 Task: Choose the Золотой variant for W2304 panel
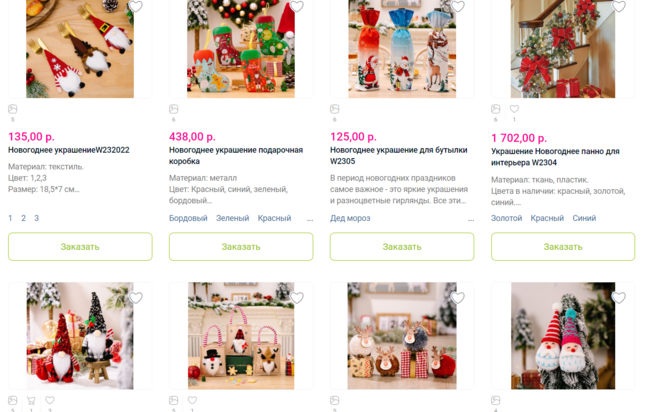506,218
